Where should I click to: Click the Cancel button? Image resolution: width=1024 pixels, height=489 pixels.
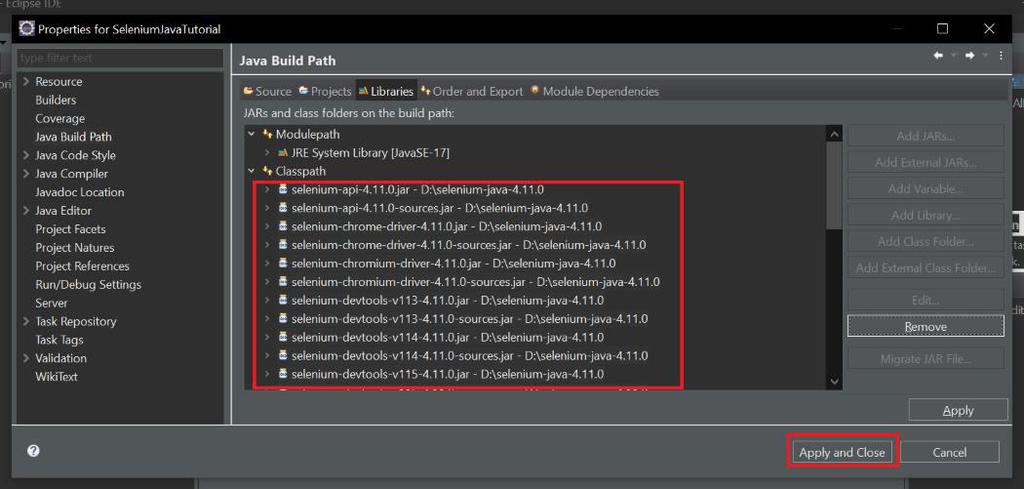950,452
